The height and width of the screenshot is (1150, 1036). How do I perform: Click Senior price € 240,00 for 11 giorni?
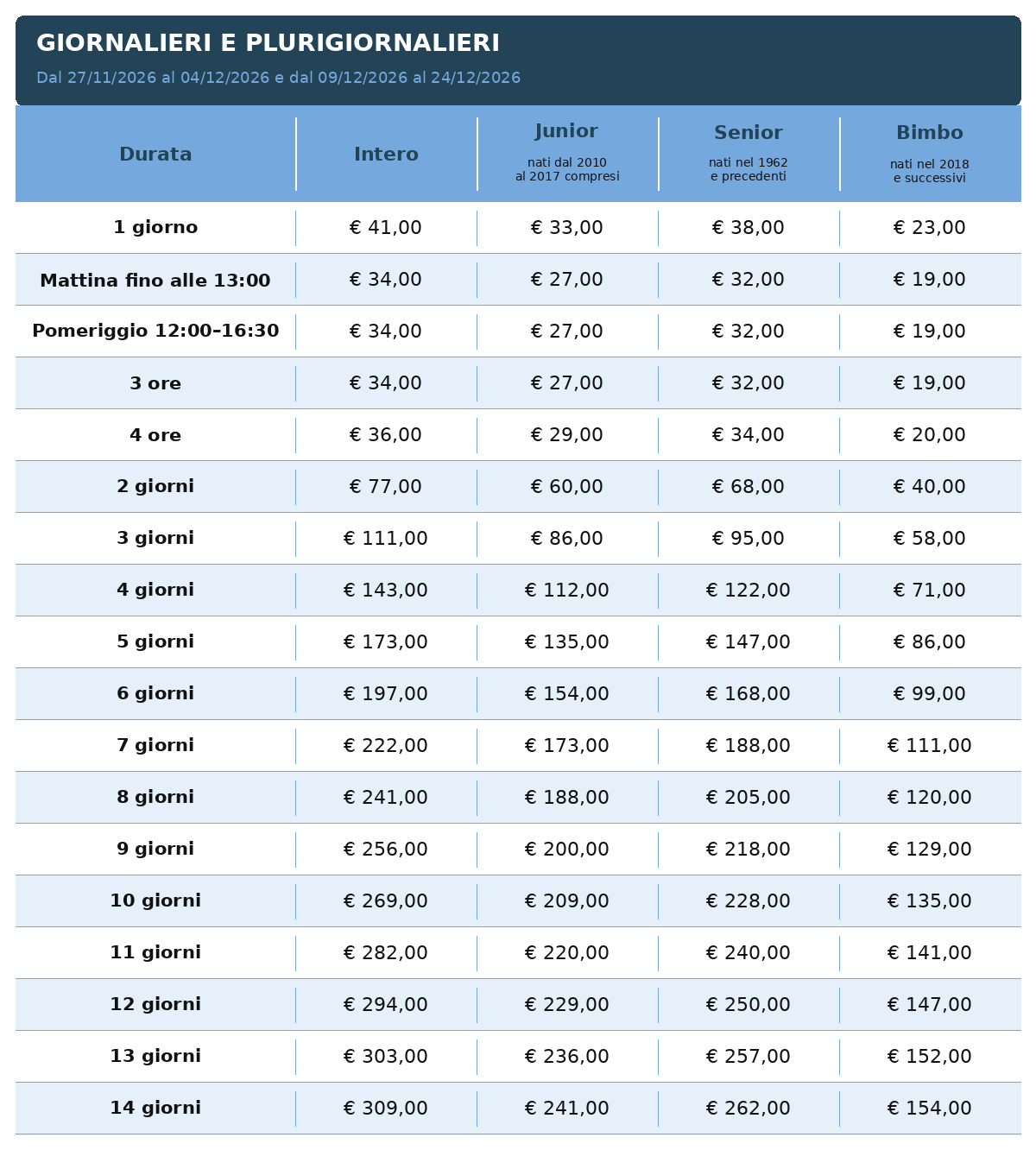pyautogui.click(x=749, y=953)
